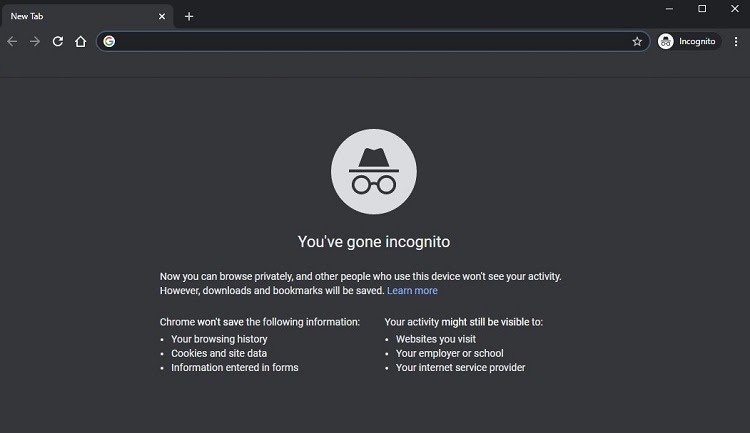Go back using the back arrow
Screen dimensions: 750x433
click(12, 42)
